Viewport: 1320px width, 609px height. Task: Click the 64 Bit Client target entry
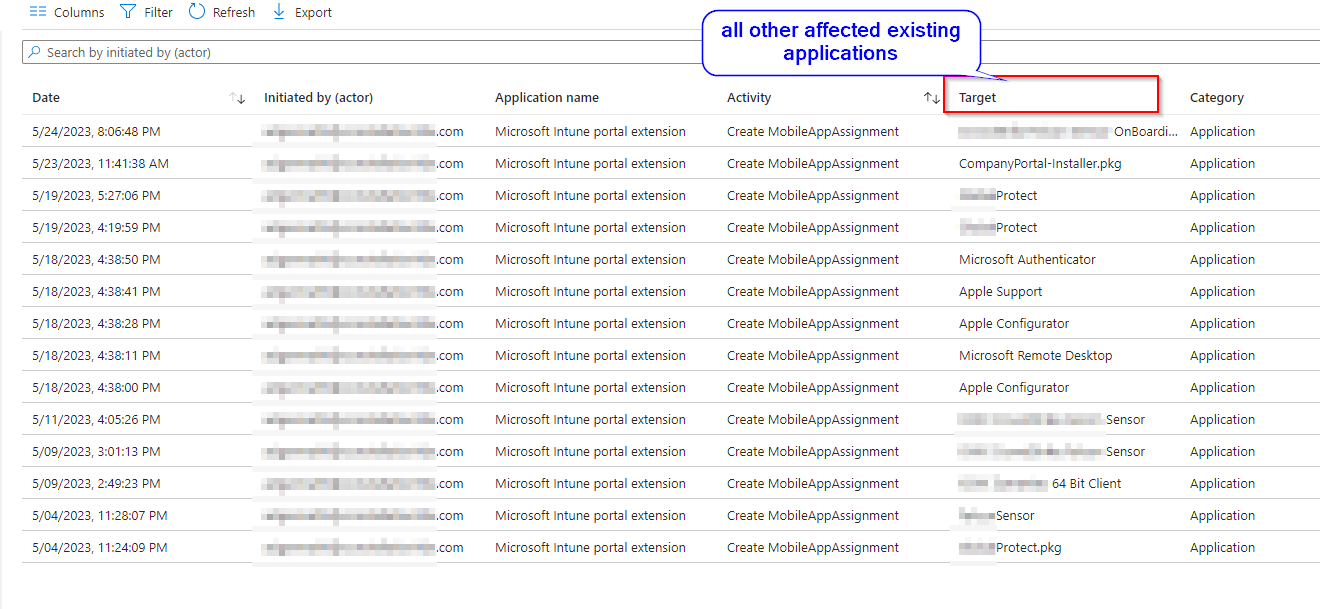[1086, 484]
